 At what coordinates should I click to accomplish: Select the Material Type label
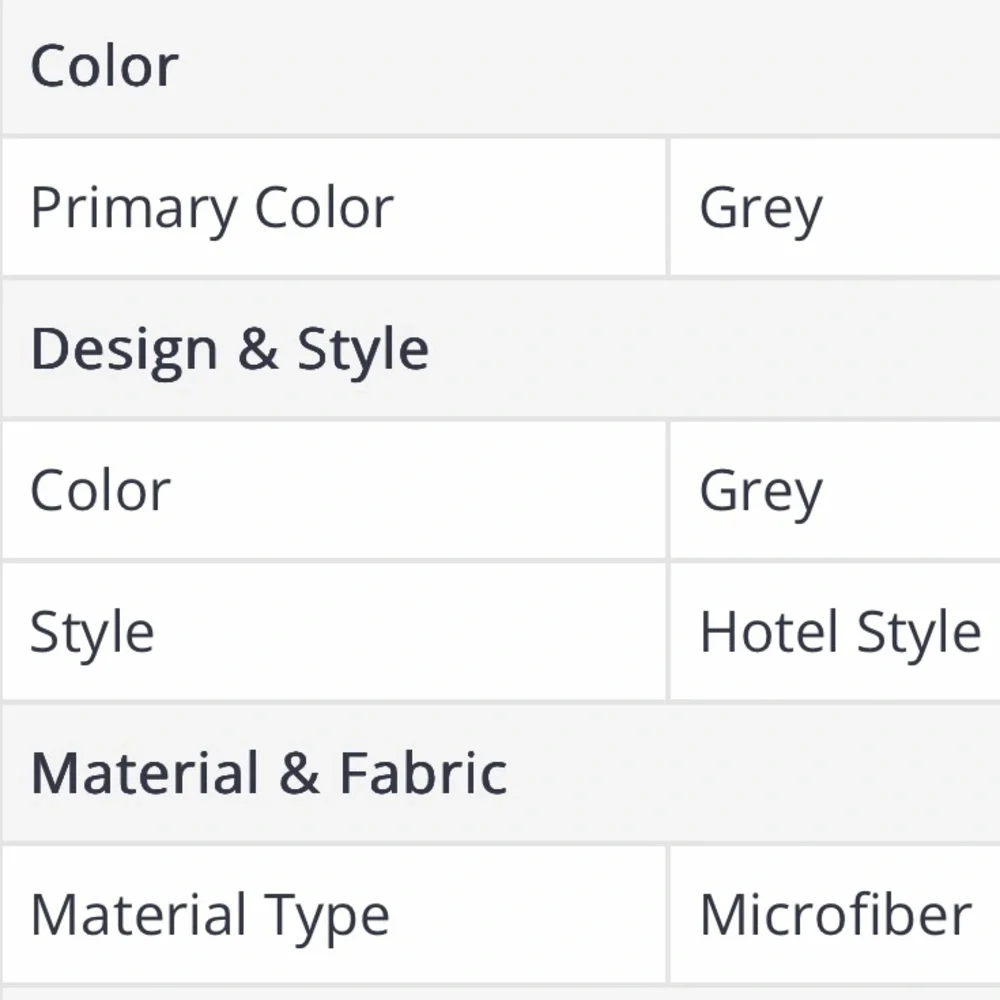(210, 916)
